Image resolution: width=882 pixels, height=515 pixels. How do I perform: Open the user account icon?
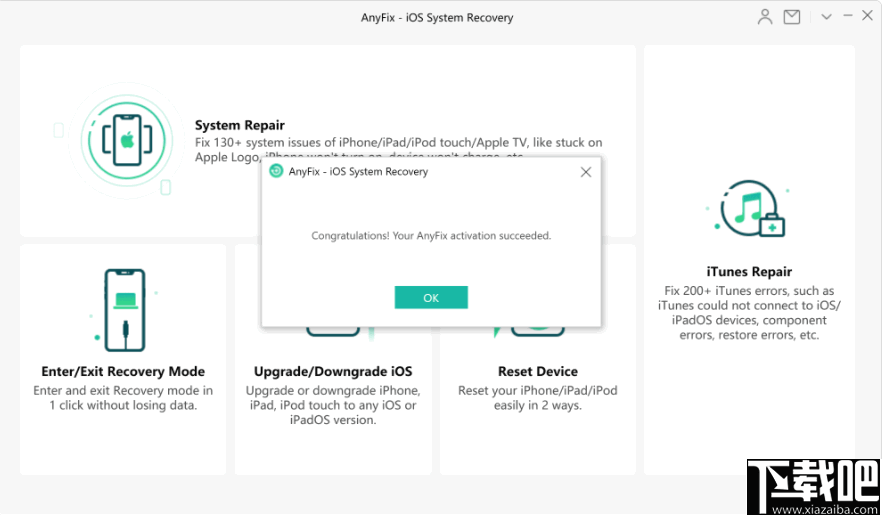click(x=764, y=17)
